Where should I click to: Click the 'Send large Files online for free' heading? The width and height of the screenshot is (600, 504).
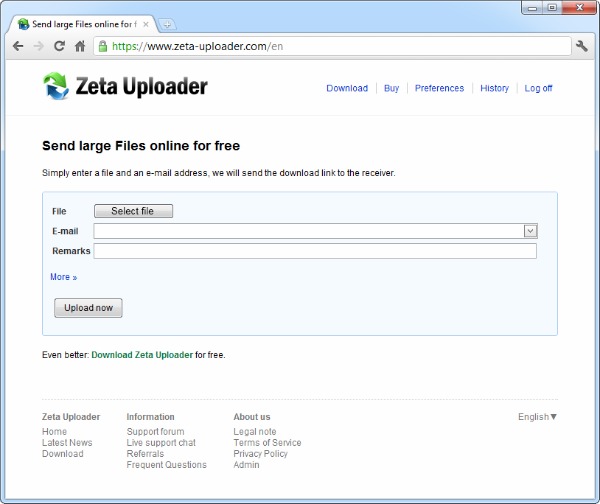pyautogui.click(x=141, y=146)
